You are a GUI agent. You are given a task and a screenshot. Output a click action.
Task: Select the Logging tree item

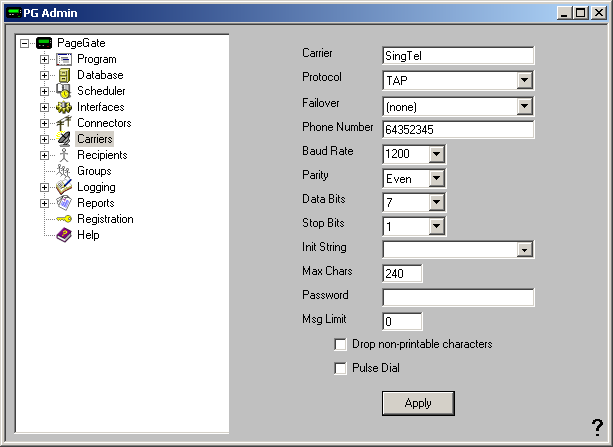[x=96, y=187]
